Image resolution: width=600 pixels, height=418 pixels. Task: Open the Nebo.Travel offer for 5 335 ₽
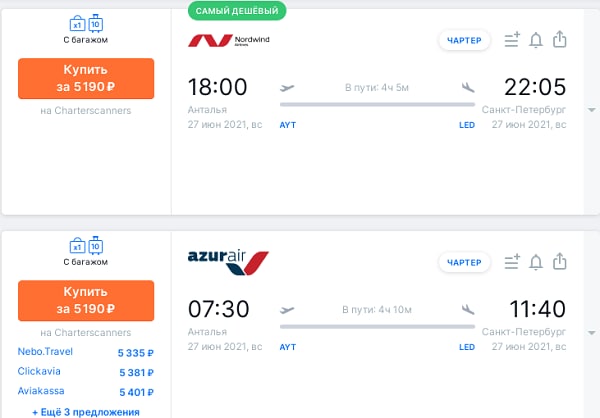[x=86, y=352]
